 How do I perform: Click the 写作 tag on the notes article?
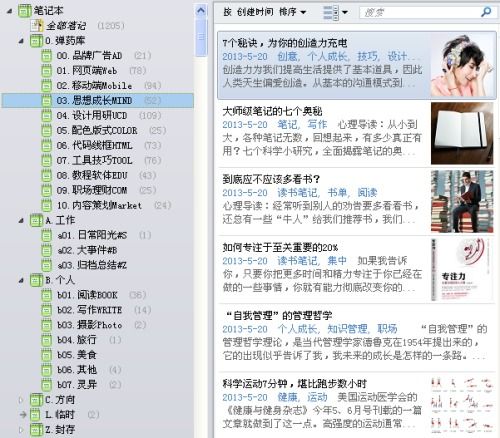tap(317, 125)
